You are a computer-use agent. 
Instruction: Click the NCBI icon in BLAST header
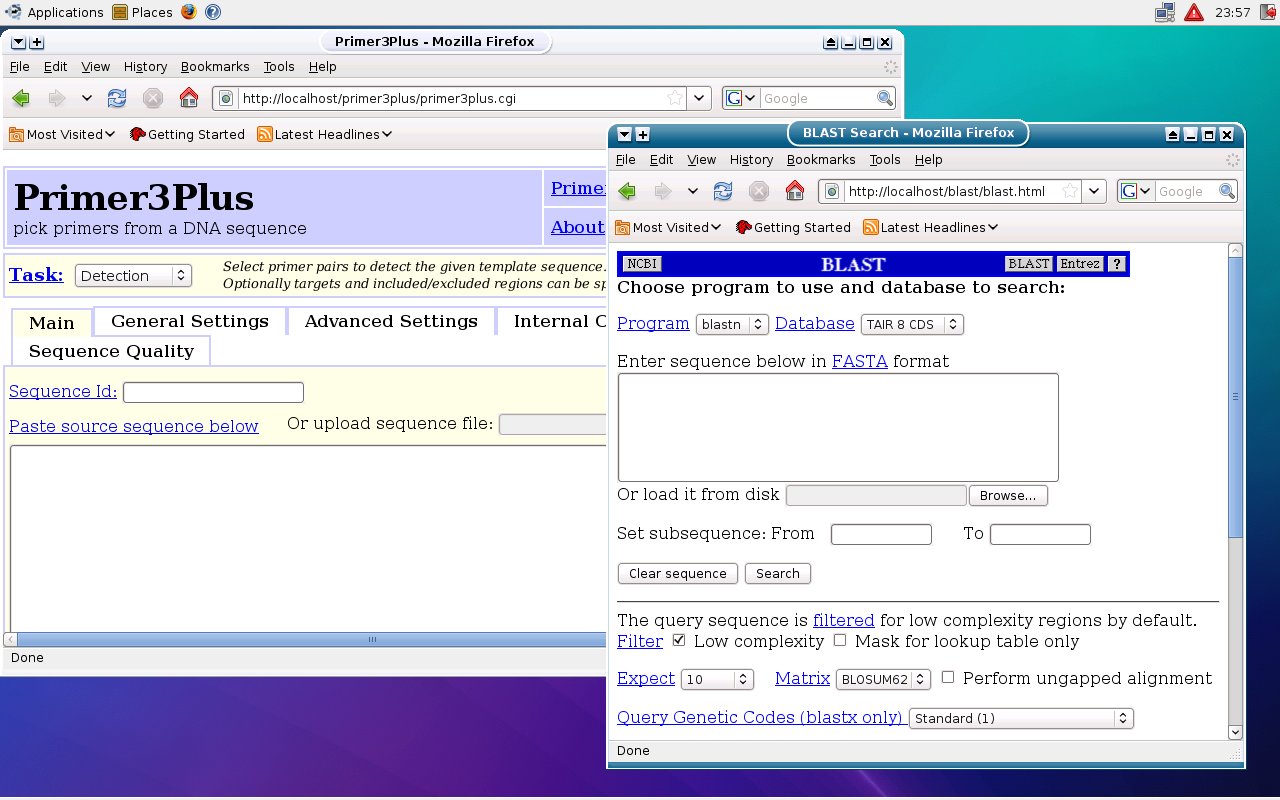(642, 264)
